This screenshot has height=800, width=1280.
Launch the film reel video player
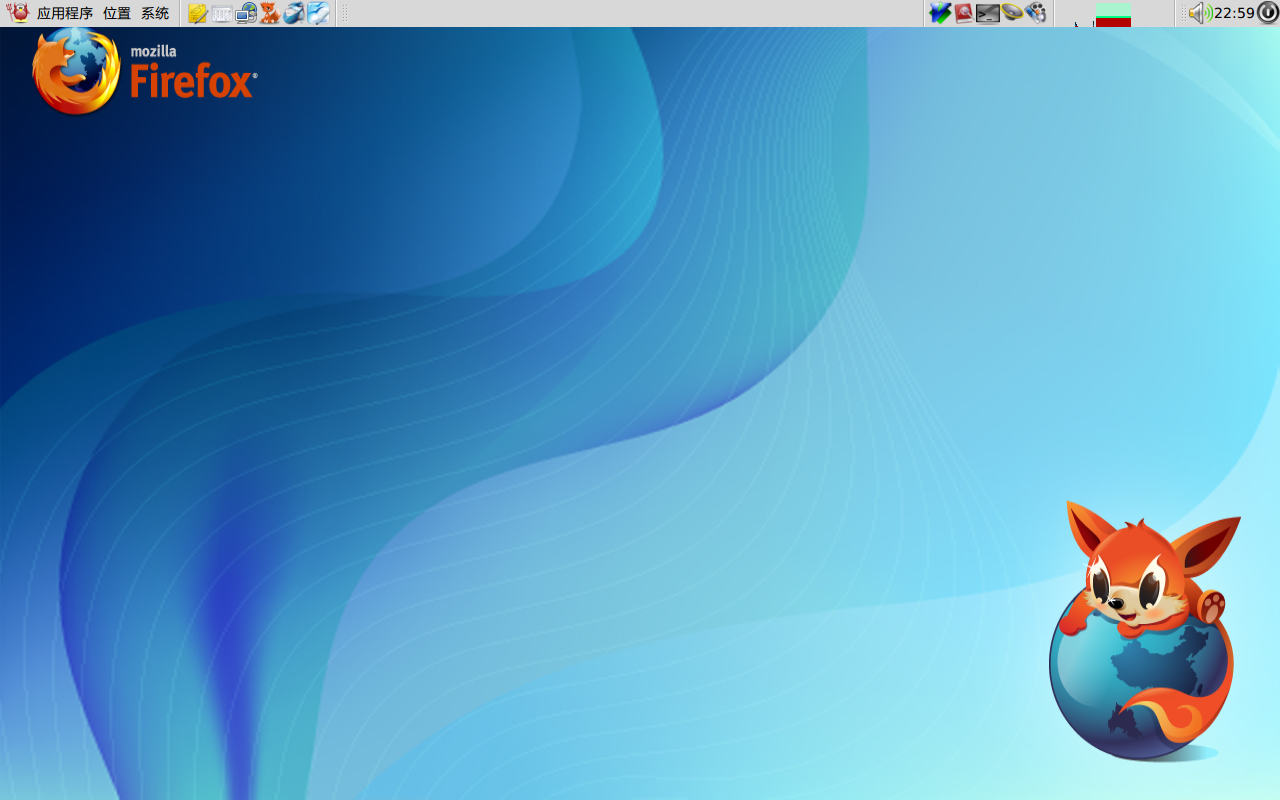point(1036,13)
